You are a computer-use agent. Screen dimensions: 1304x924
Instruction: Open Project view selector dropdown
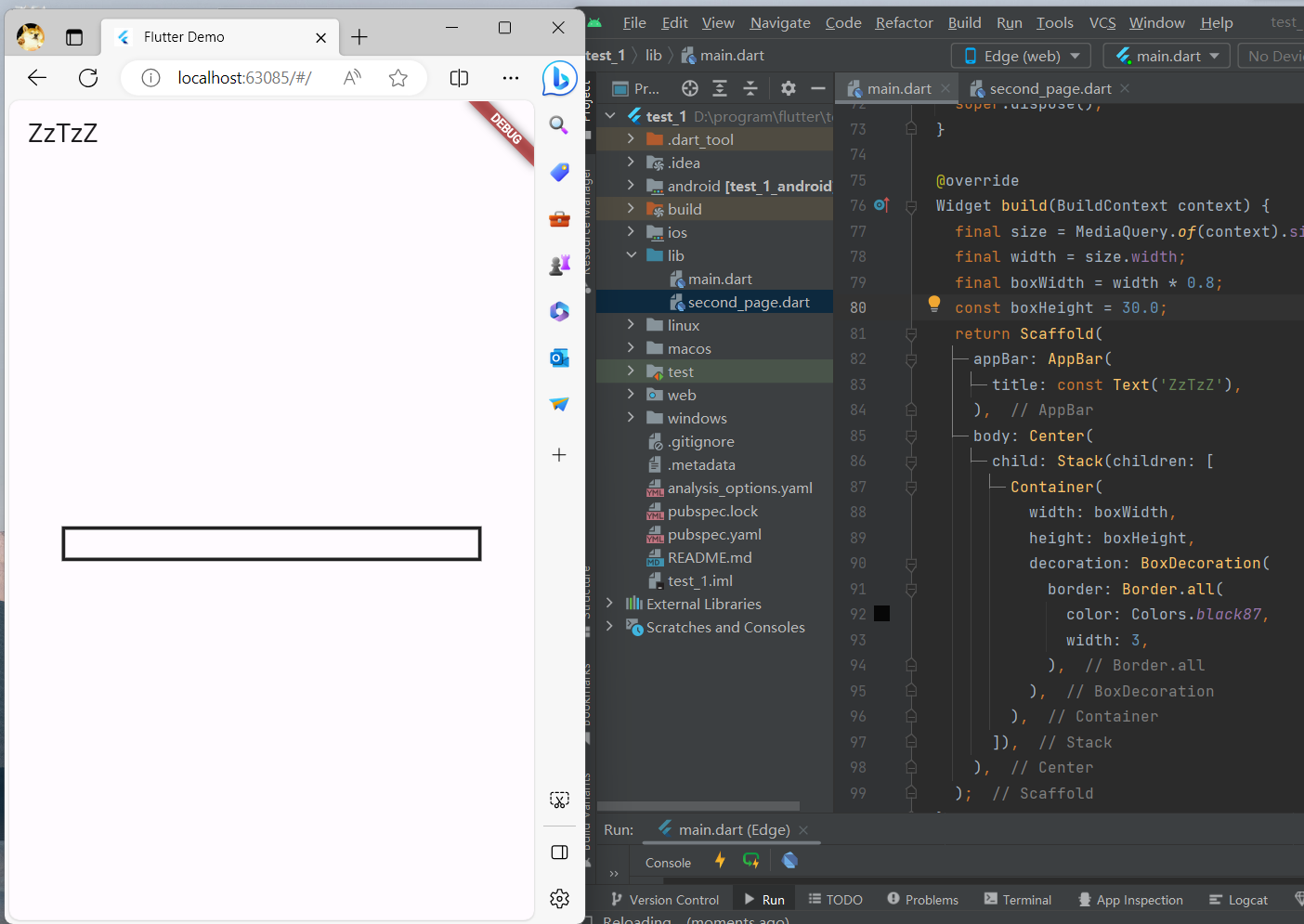(637, 88)
